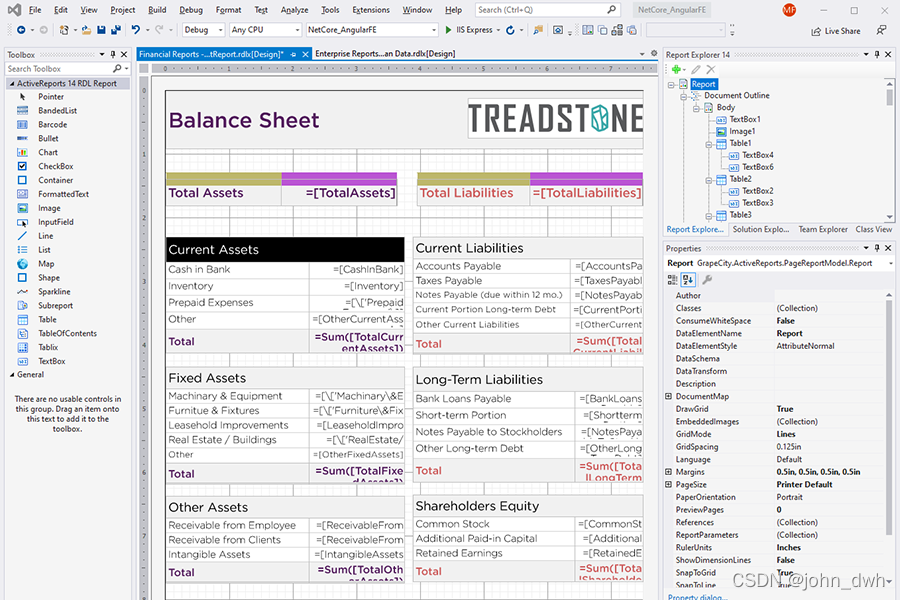Select the Image1 node in Report Explorer
This screenshot has width=900, height=600.
coord(742,131)
